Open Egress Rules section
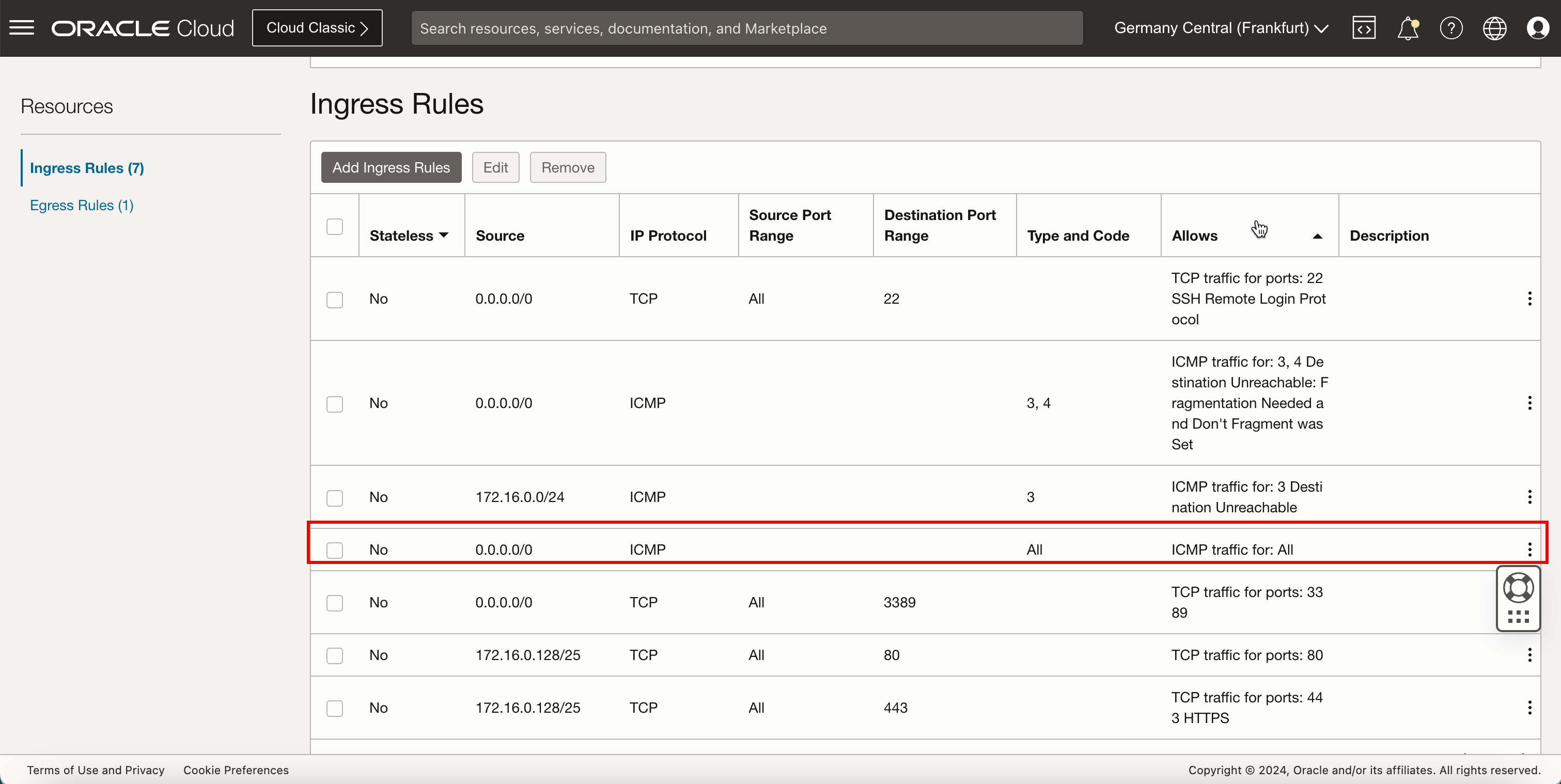The width and height of the screenshot is (1561, 784). pos(82,205)
